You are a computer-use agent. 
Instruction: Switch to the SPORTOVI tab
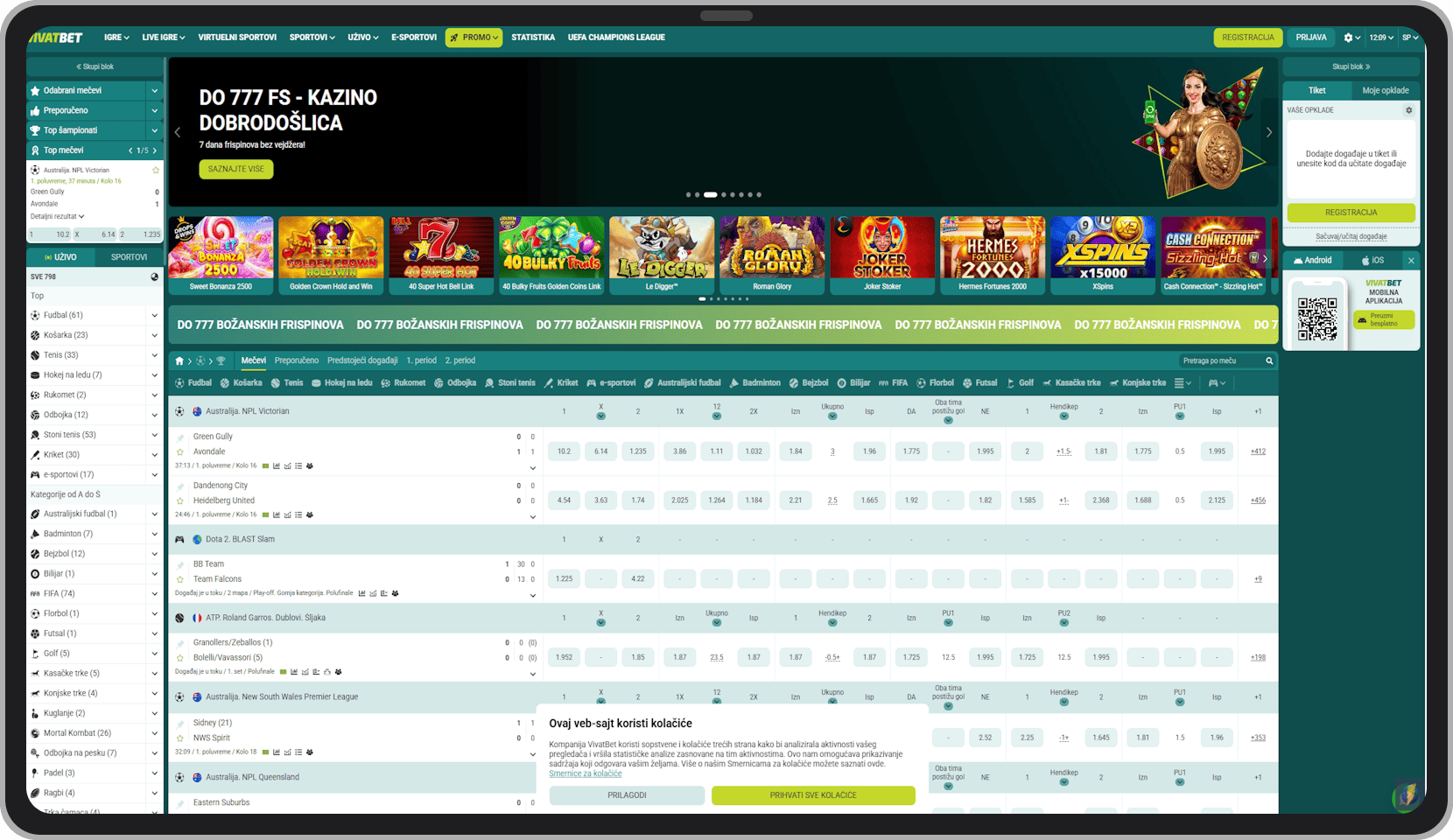(129, 257)
